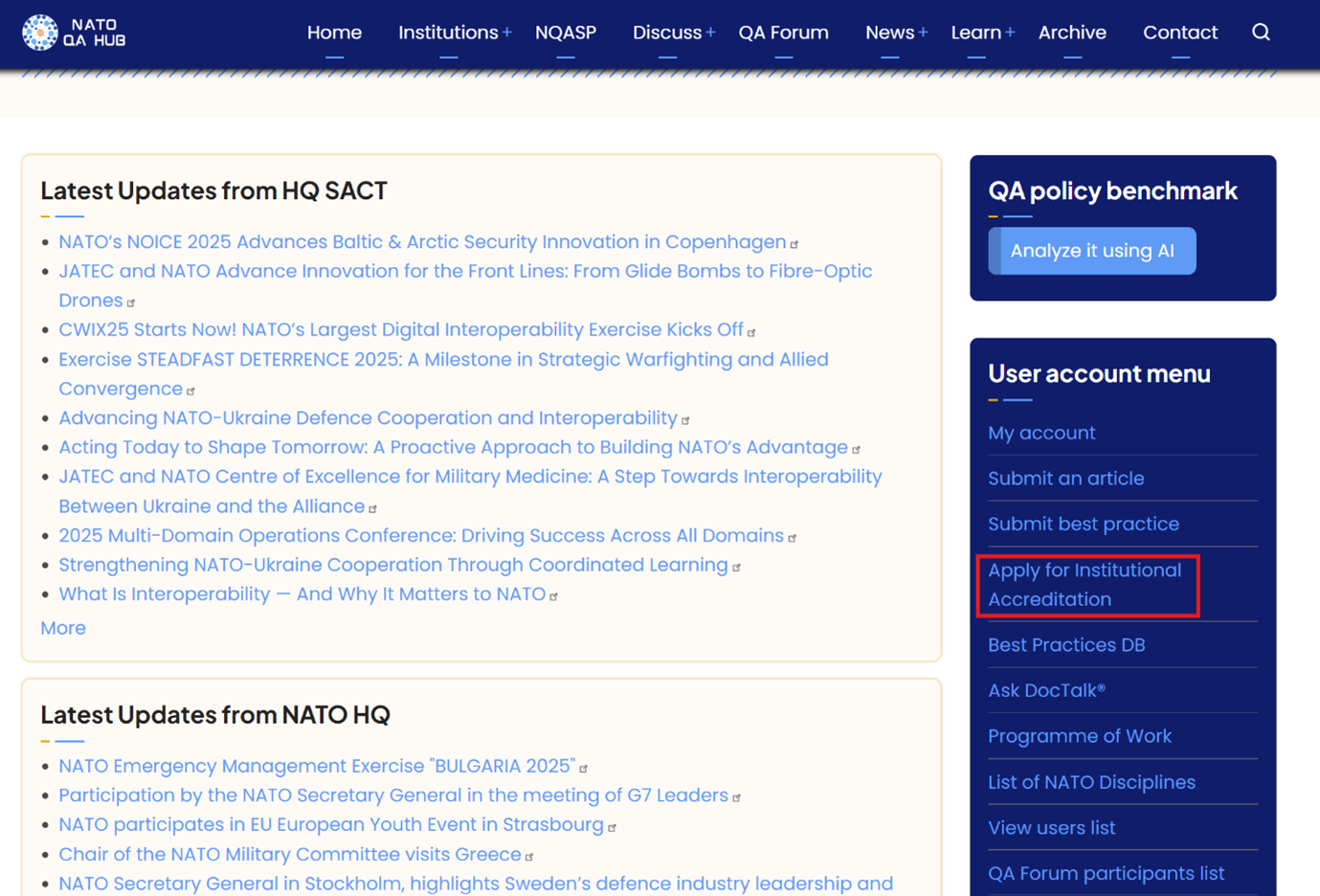
Task: Select the Archive navigation item
Action: pos(1072,32)
